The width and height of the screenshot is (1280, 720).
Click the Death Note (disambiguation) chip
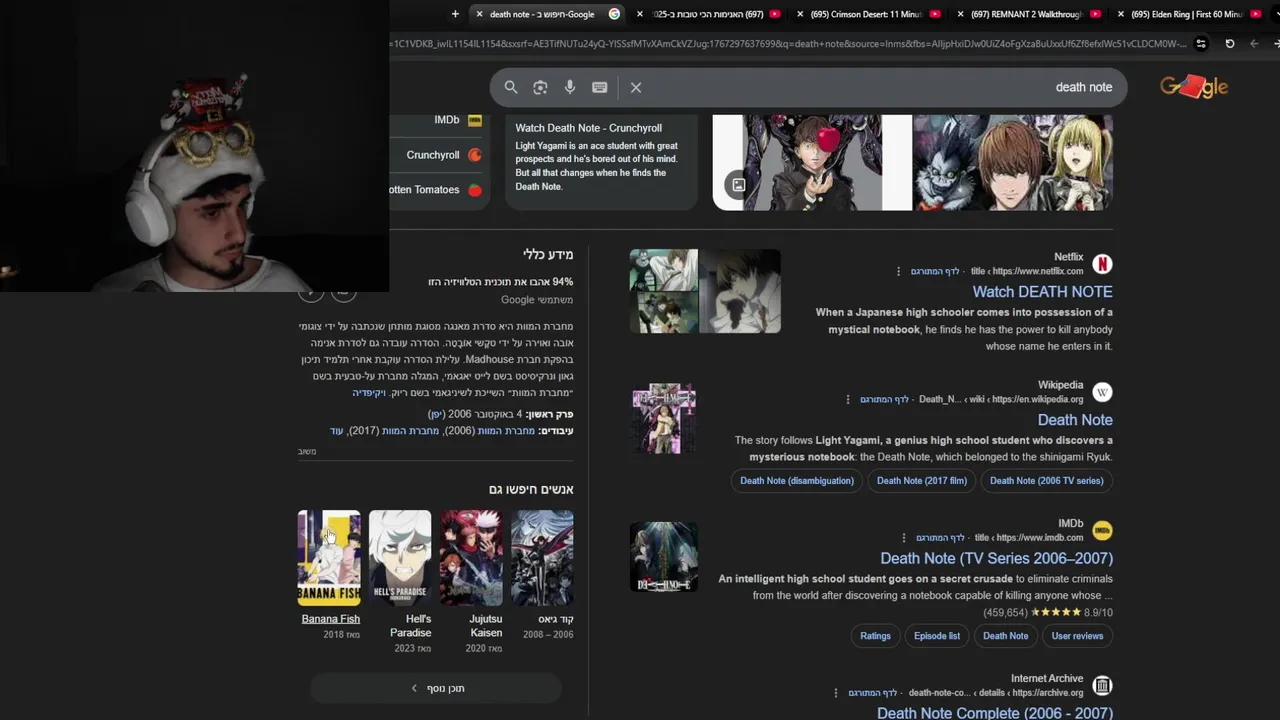coord(797,481)
